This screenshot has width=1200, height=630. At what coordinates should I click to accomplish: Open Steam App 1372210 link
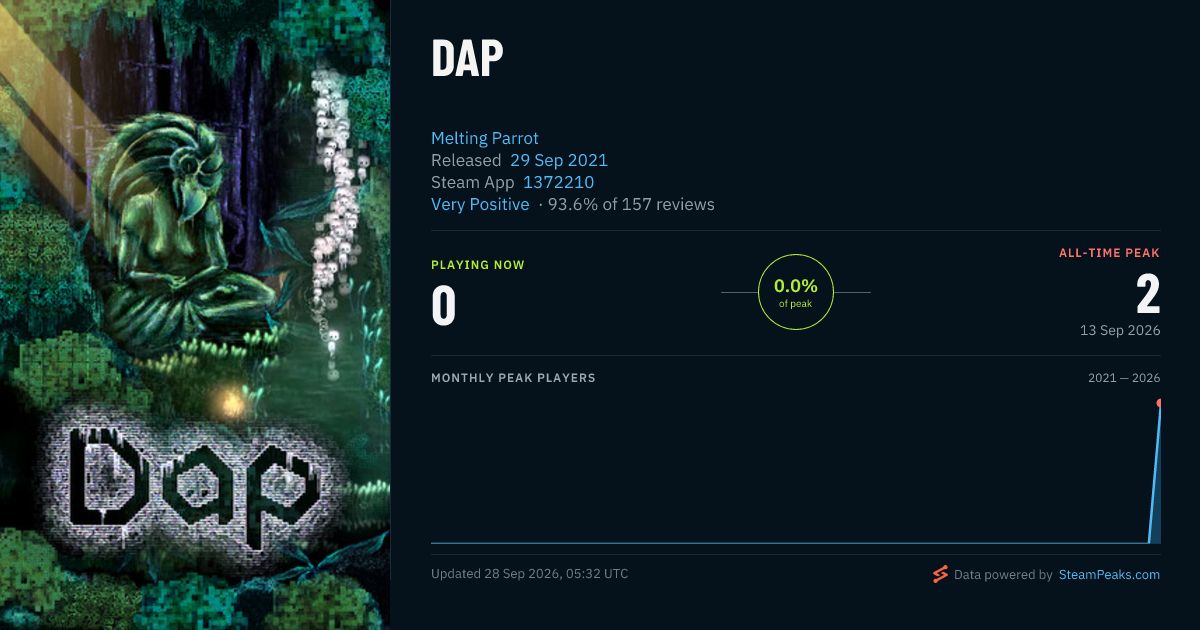coord(558,182)
